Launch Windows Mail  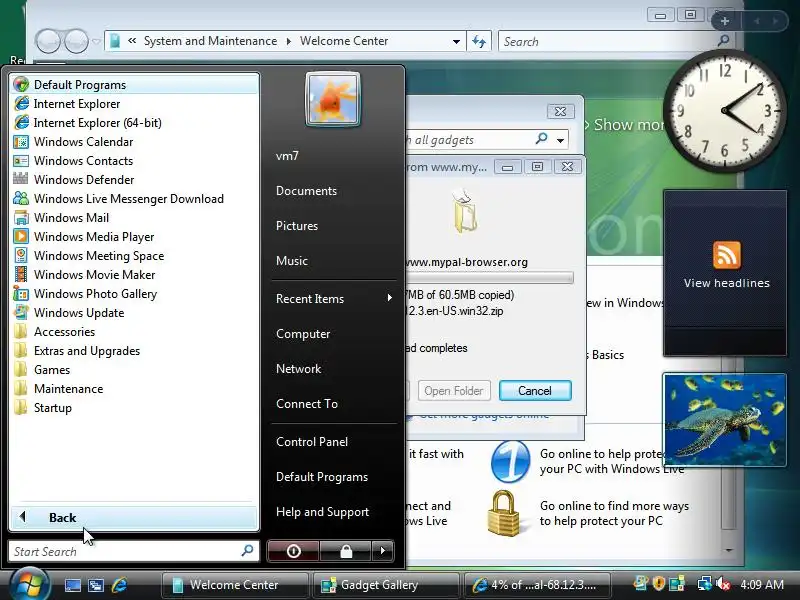tap(135, 217)
